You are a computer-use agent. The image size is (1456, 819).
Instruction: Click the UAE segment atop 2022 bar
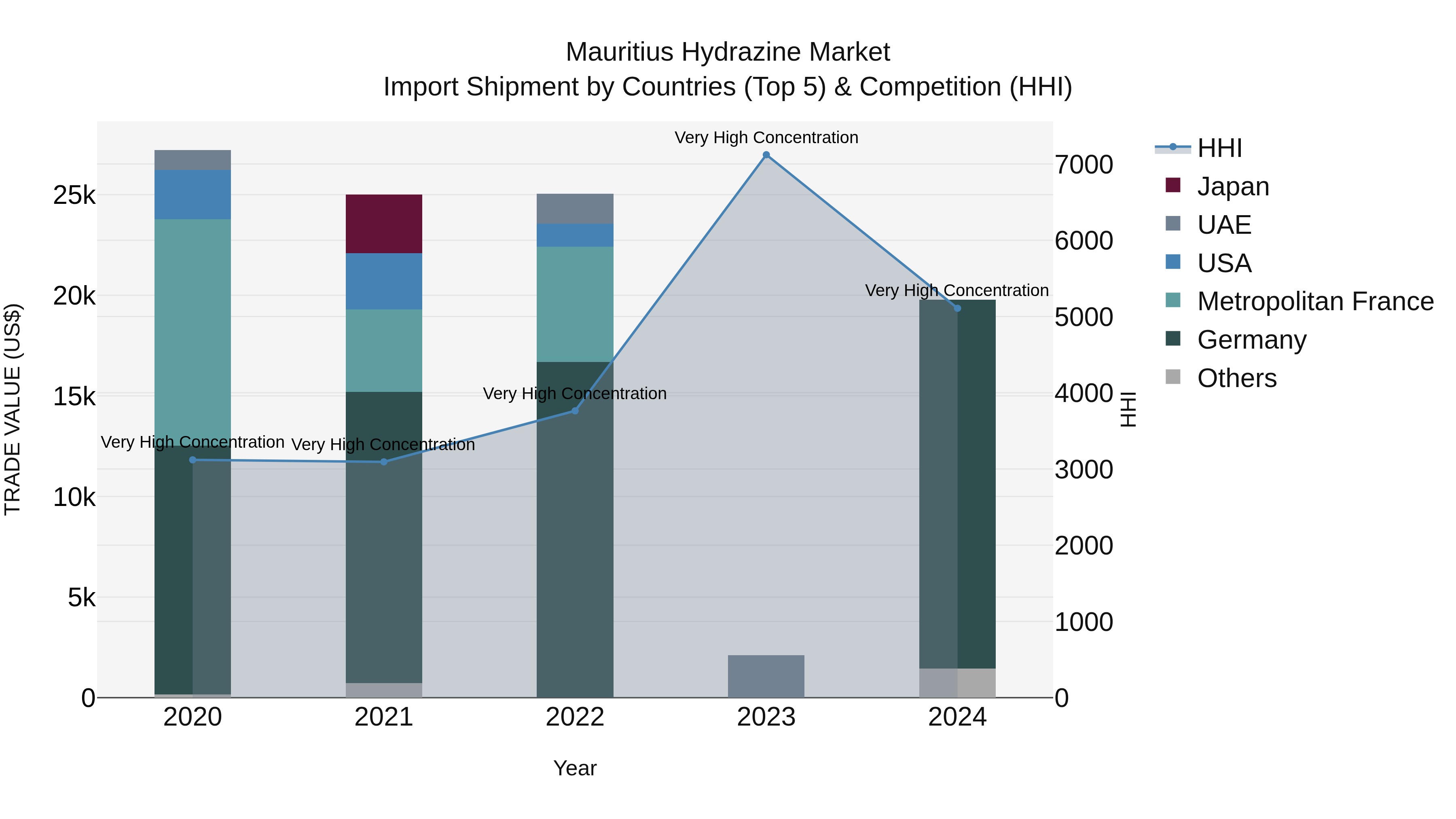click(575, 209)
